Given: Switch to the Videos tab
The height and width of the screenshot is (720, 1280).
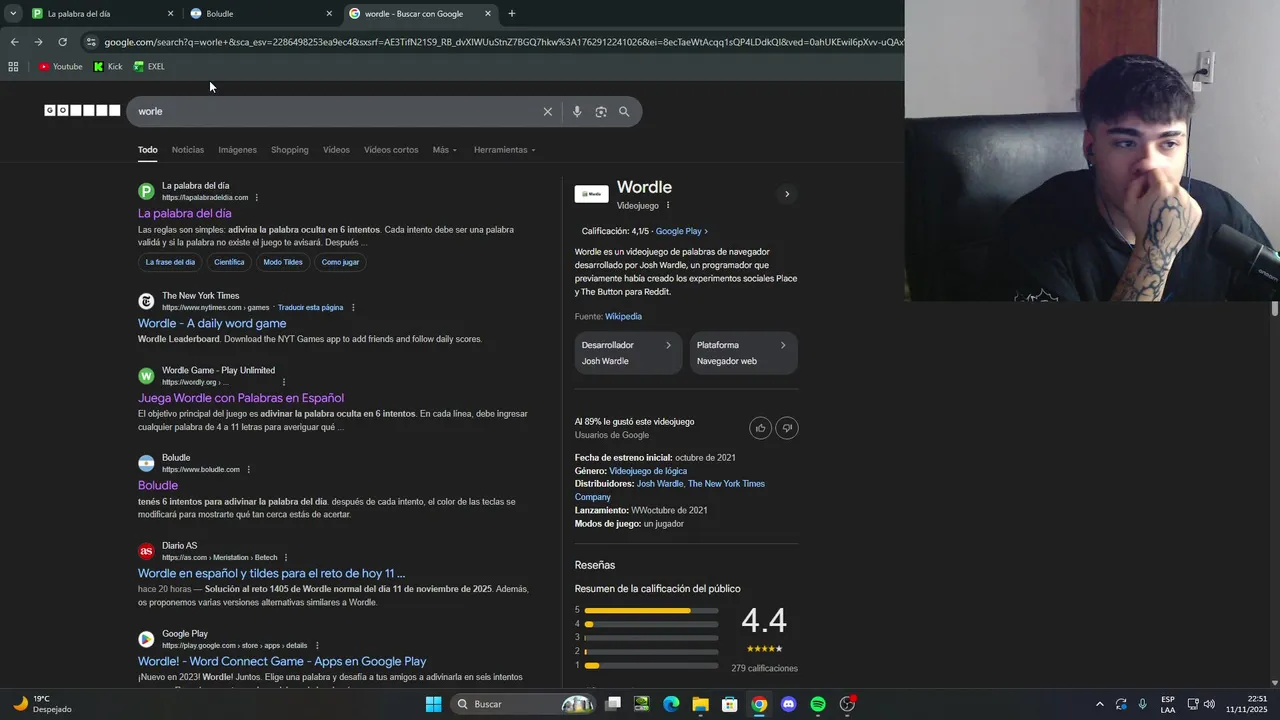Looking at the screenshot, I should point(336,150).
